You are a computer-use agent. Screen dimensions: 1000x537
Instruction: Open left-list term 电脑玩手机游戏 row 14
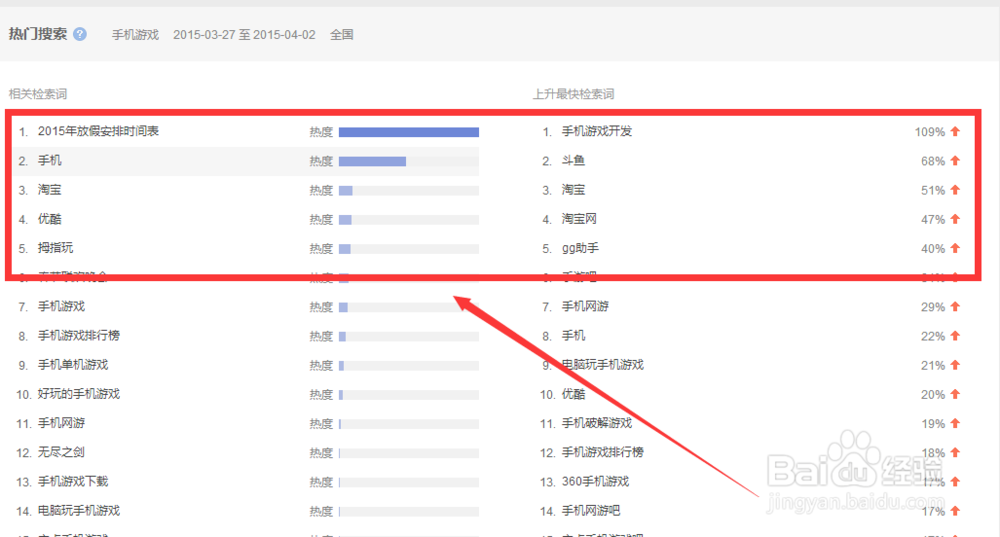79,511
